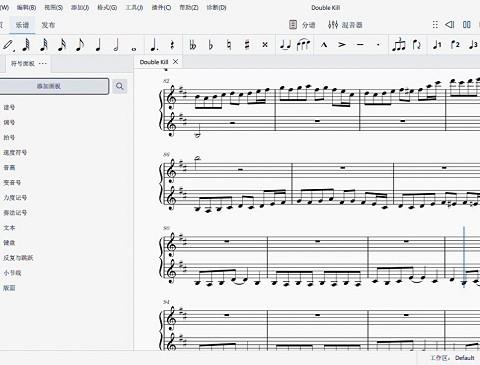The image size is (480, 365).
Task: Select the Double Kill score tab
Action: (x=154, y=62)
